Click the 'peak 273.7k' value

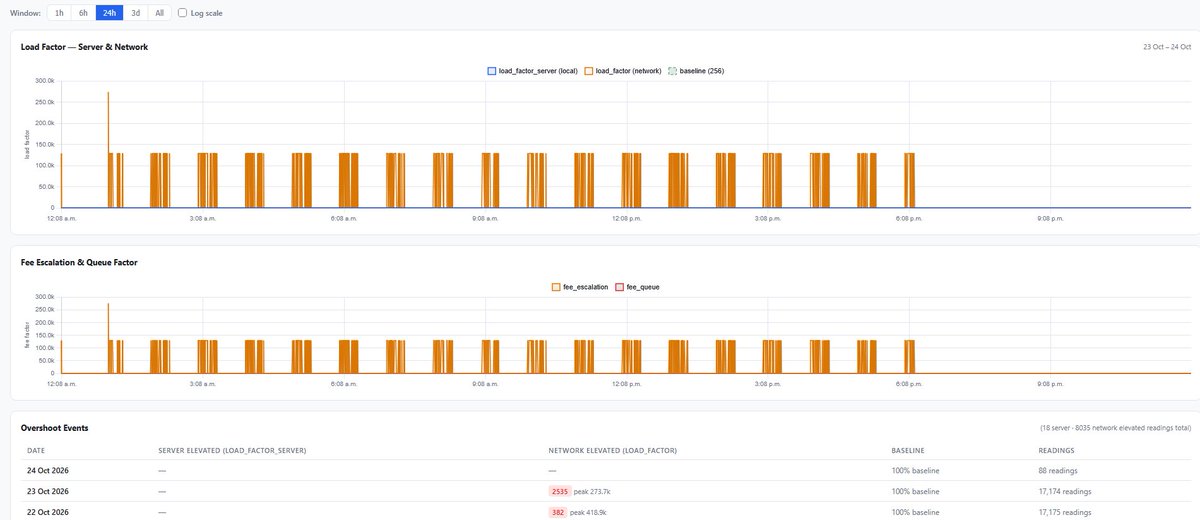(x=593, y=491)
